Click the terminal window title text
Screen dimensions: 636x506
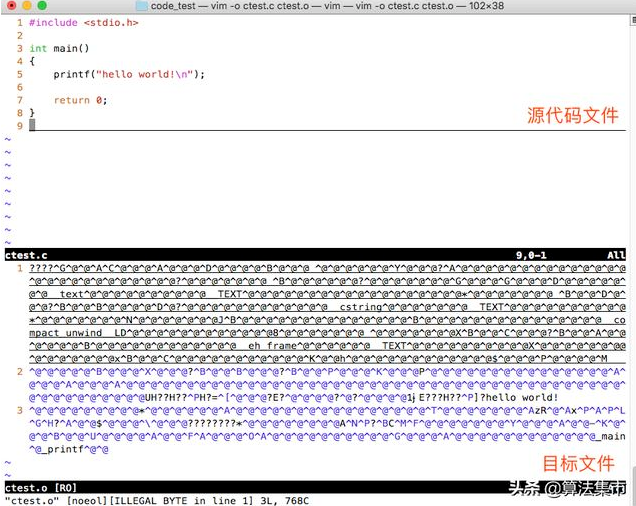tap(327, 6)
